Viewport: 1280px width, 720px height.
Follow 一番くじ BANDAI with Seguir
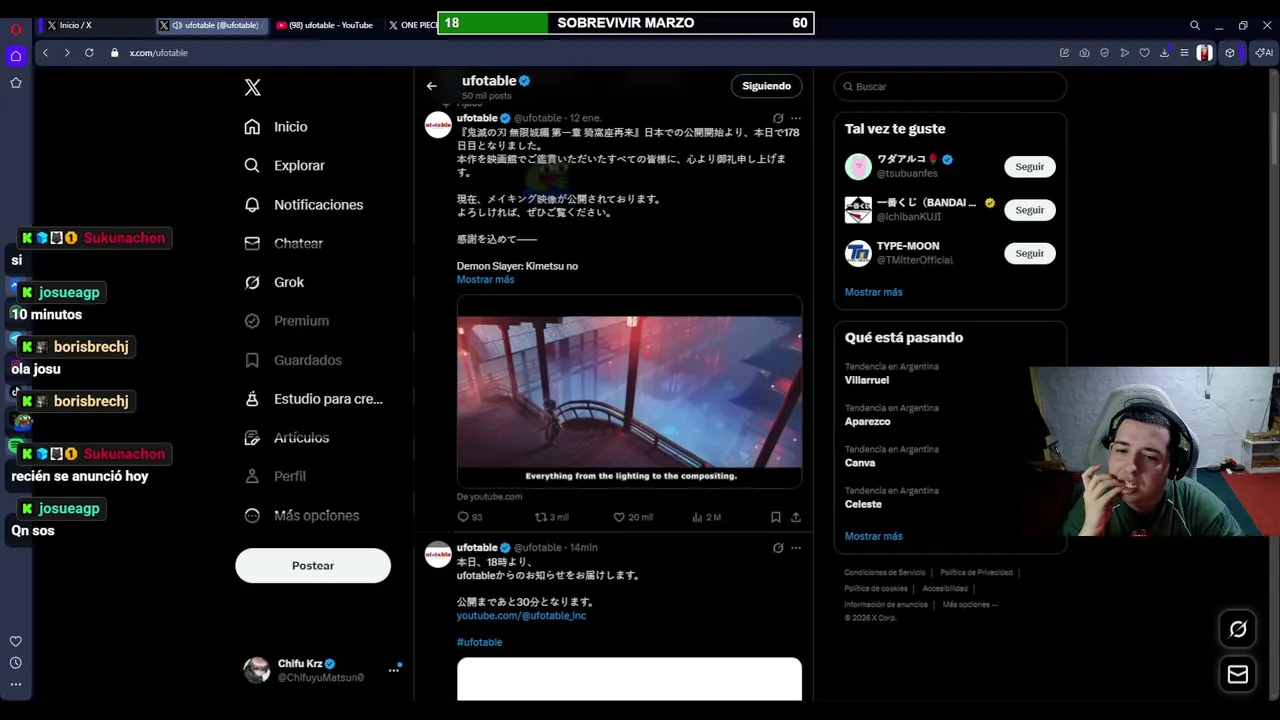pyautogui.click(x=1030, y=210)
